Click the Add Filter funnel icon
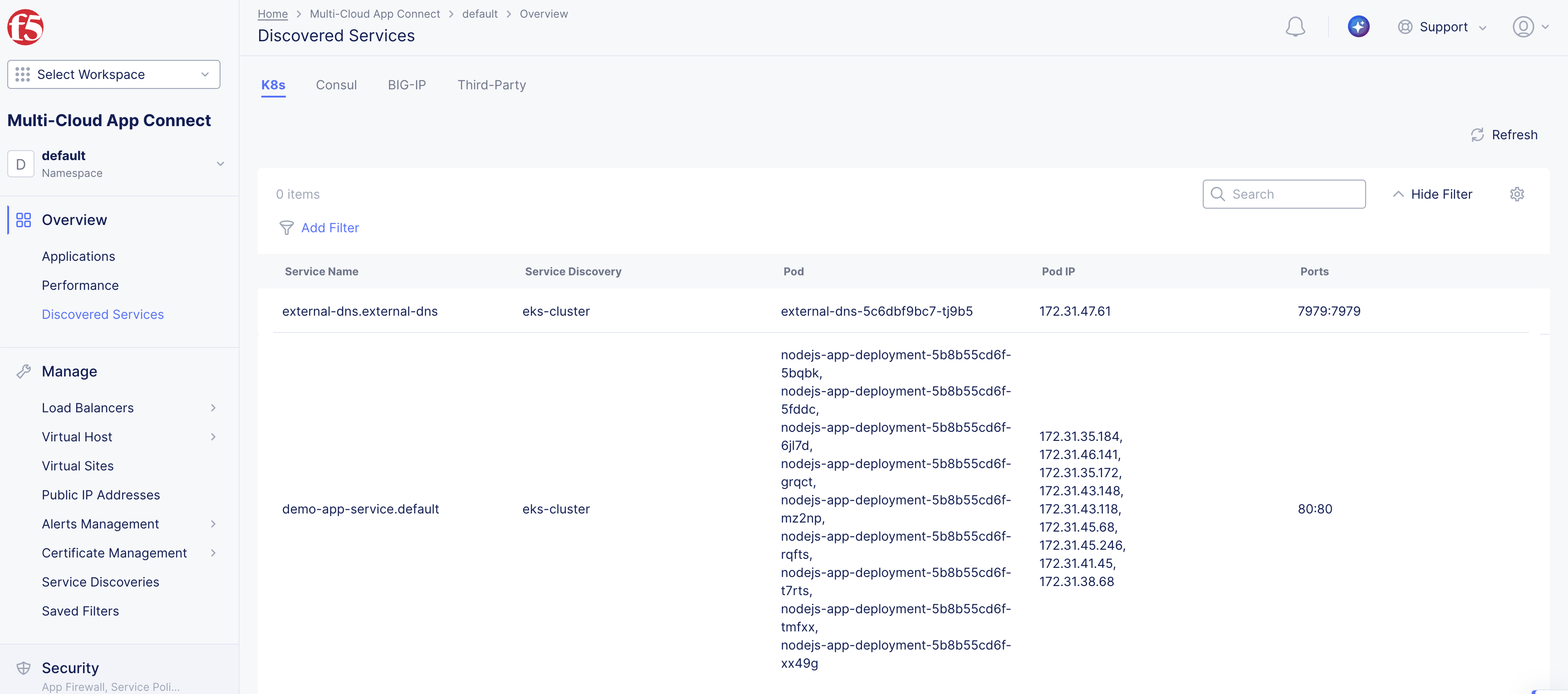Screen dimensions: 1568x694 click(x=286, y=228)
